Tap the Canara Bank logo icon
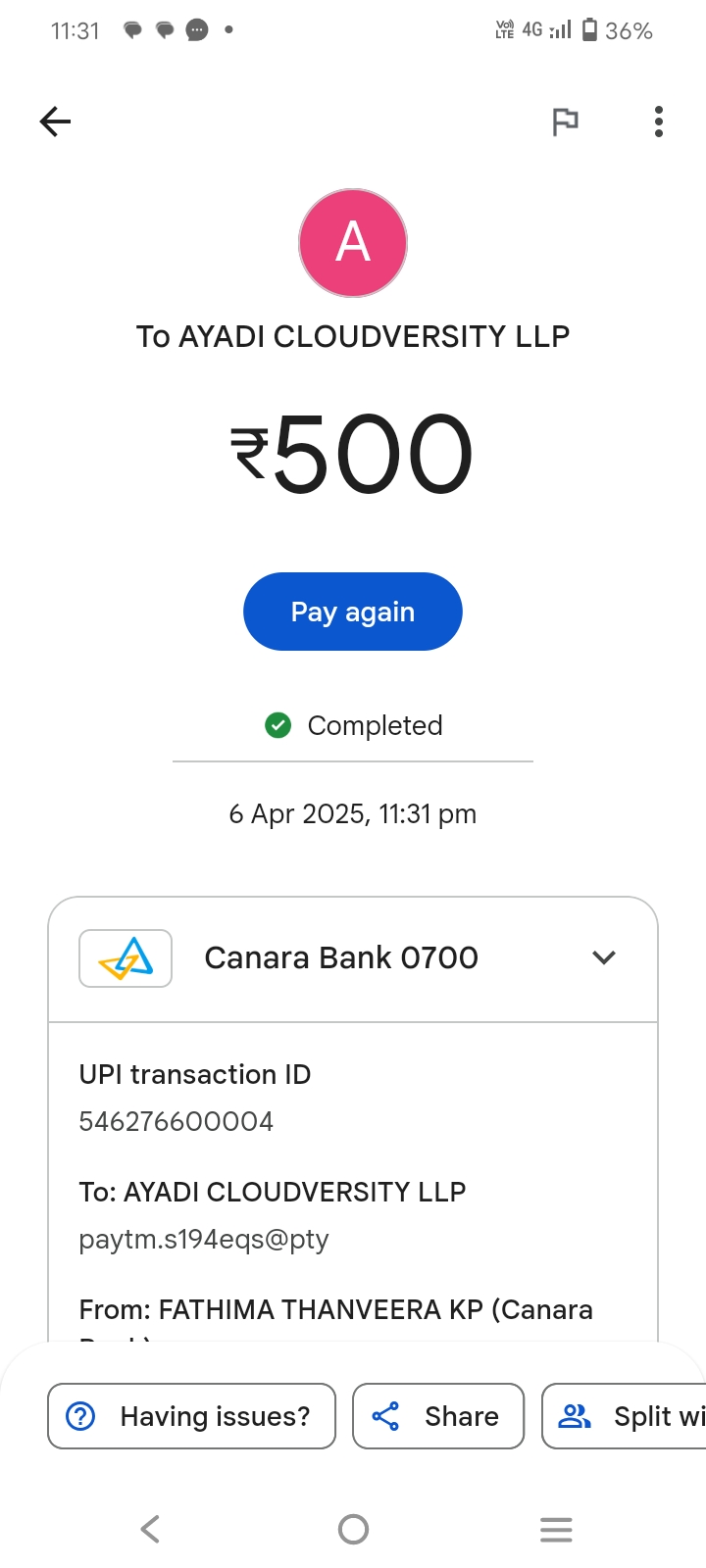 point(126,957)
